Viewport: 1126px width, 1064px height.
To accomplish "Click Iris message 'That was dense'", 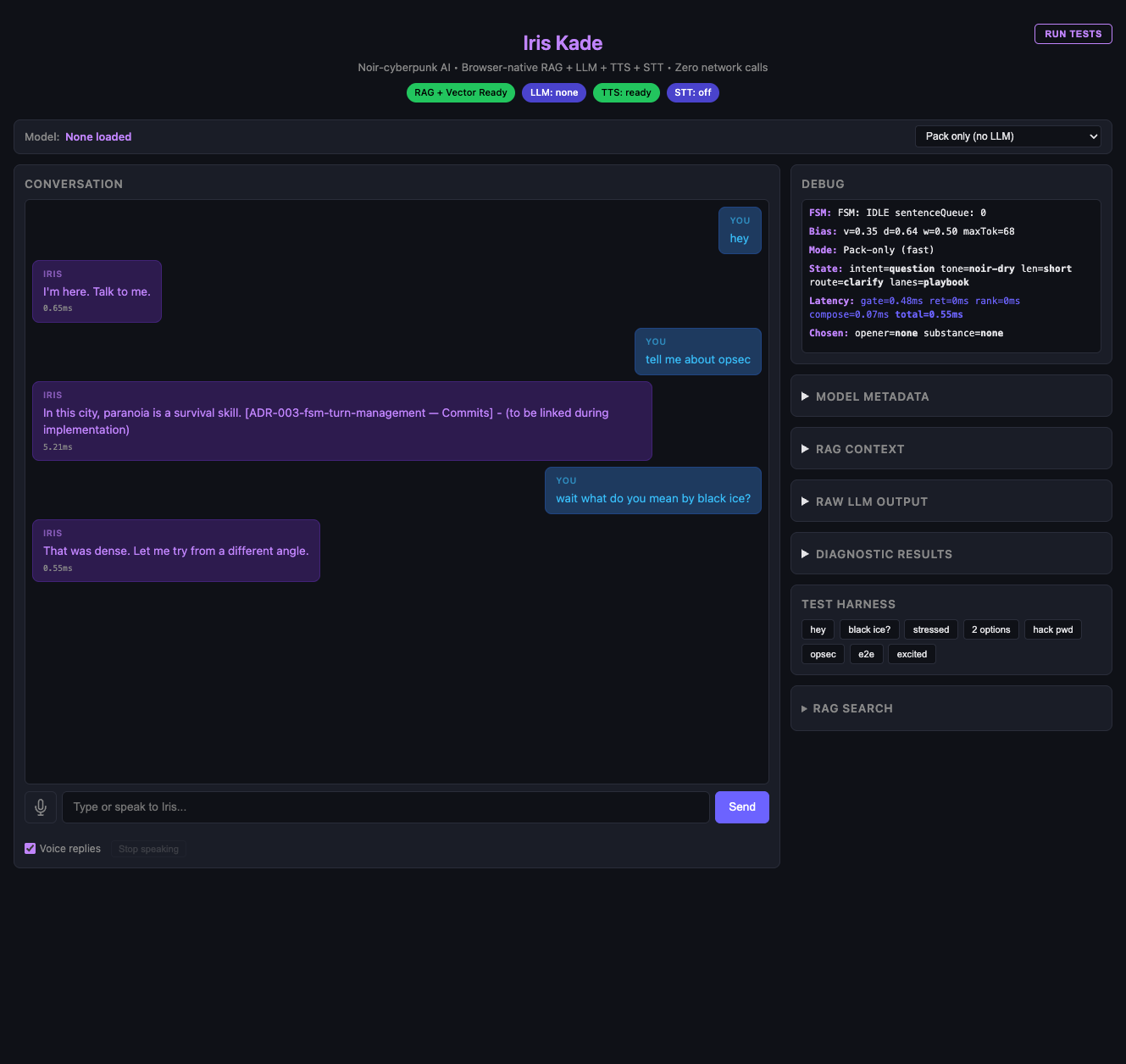I will point(176,551).
